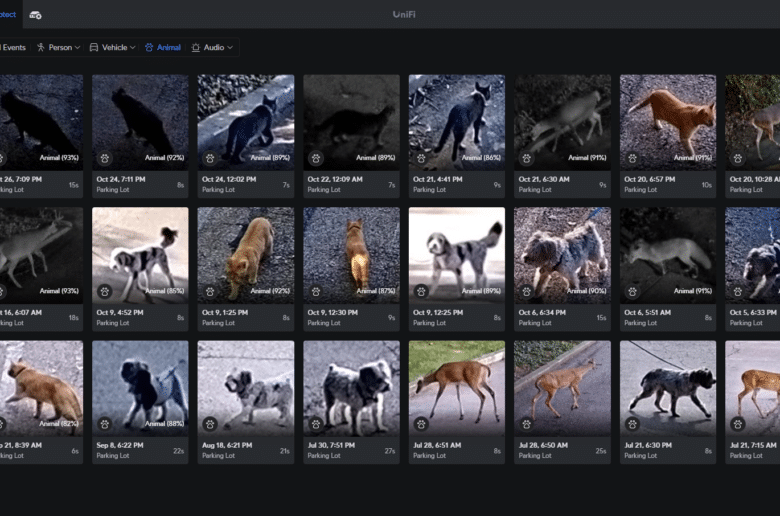Click the '27s' duration on Jul 30 clip
Screen dimensions: 780x516
pos(390,451)
